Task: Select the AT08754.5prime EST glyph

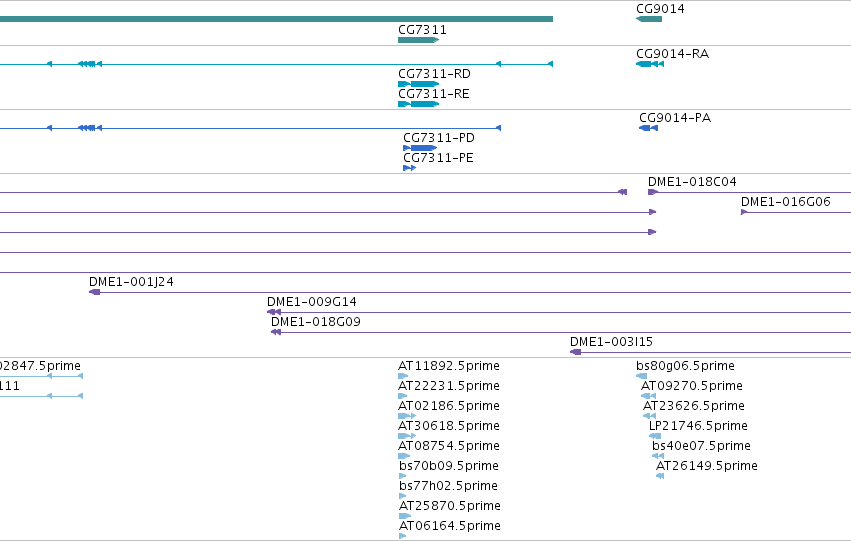Action: [404, 456]
